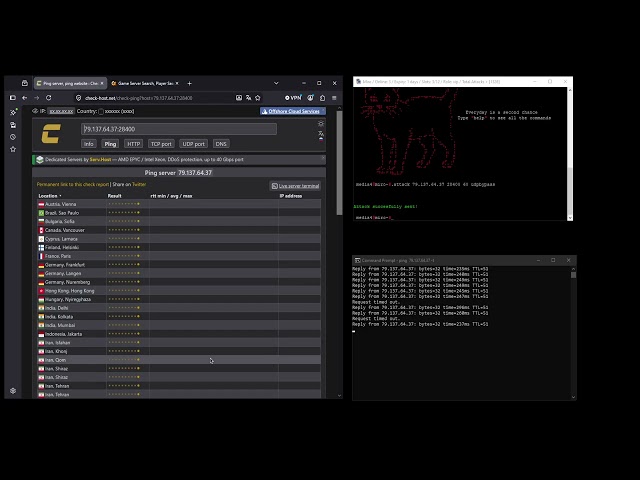Expand the list all tabs dropdown
This screenshot has width=640, height=480.
(276, 83)
